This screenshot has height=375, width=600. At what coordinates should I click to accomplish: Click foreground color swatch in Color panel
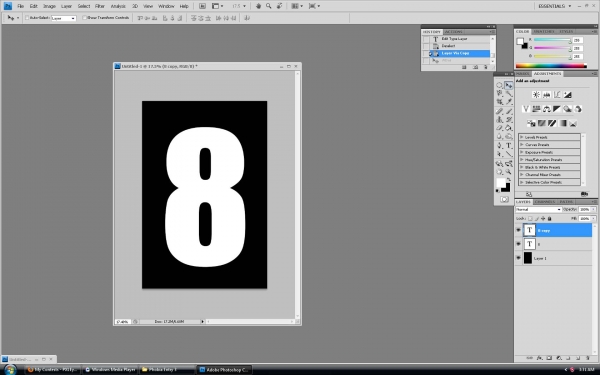coord(520,41)
